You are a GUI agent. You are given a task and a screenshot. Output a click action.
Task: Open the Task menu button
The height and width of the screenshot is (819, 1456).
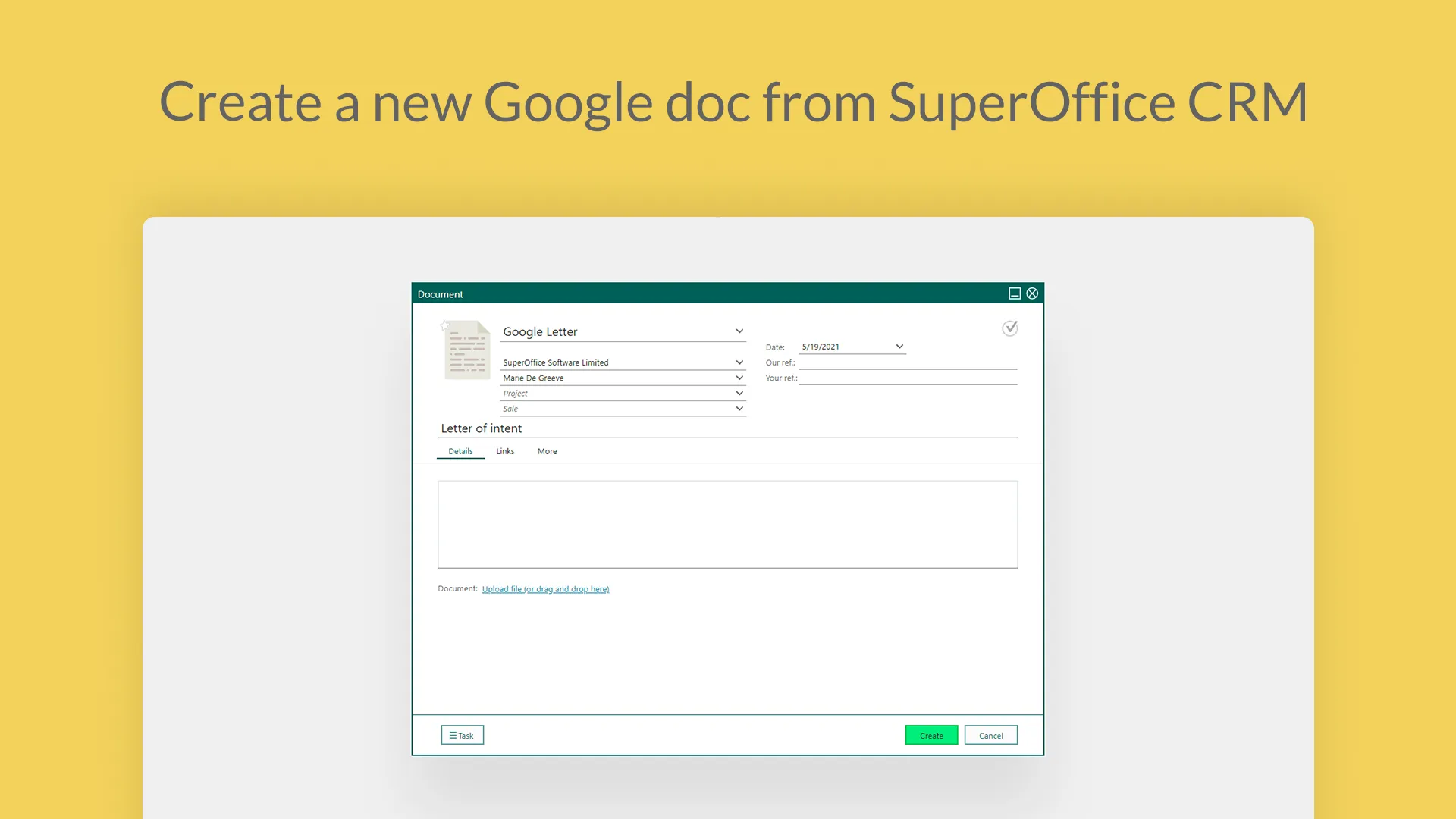(462, 735)
